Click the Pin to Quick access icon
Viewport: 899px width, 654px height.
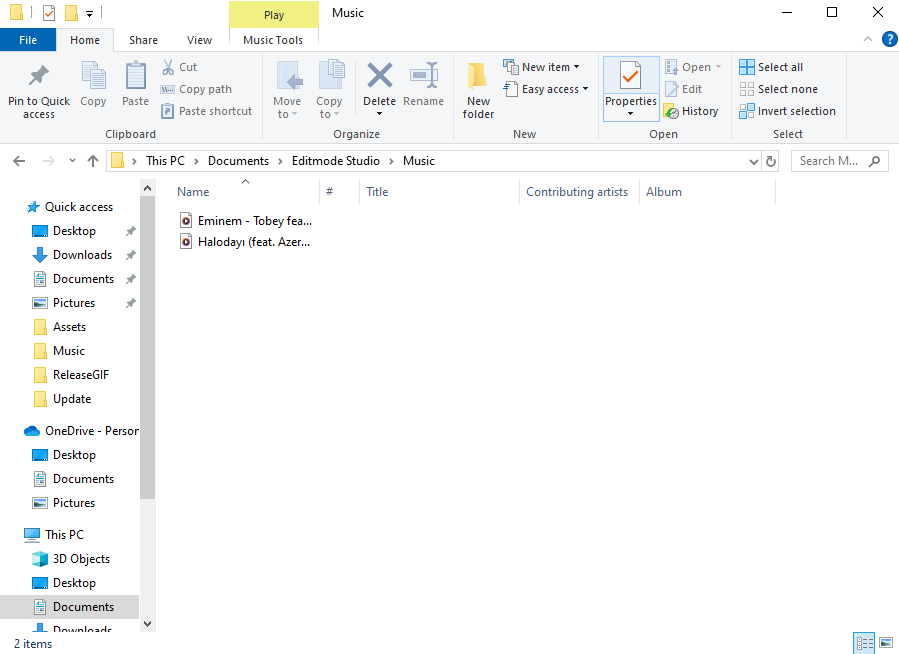pos(39,76)
